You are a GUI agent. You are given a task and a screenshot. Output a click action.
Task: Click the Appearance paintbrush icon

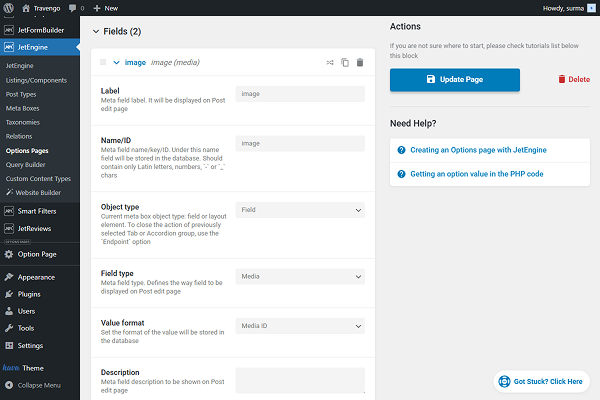tap(9, 277)
